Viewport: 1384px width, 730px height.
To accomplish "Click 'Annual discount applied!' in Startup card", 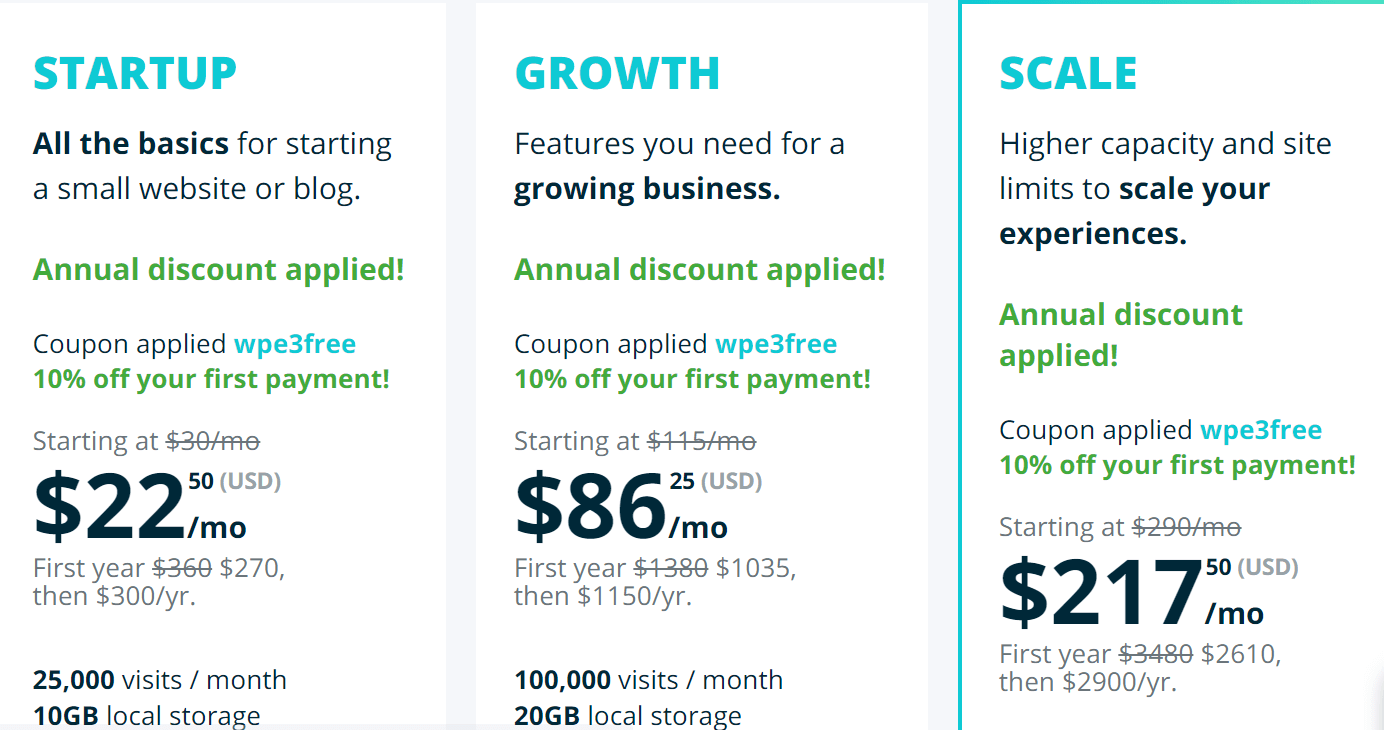I will 219,270.
